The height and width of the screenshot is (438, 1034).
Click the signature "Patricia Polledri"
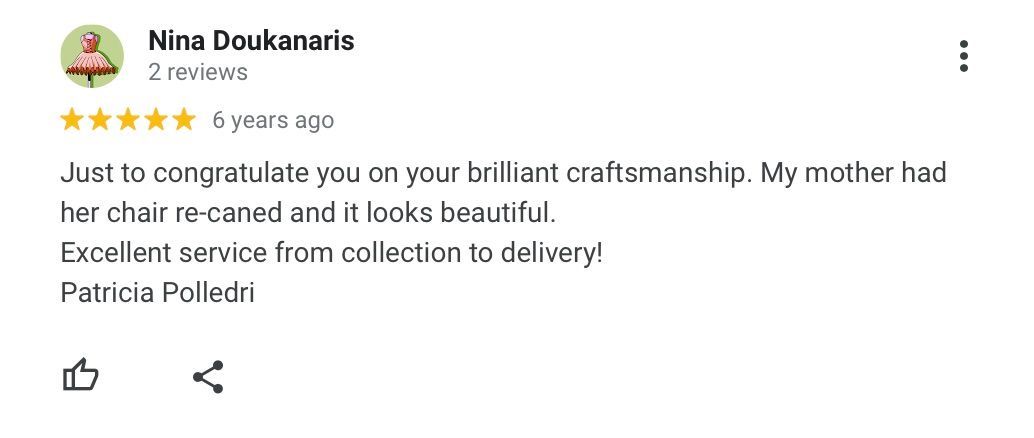(158, 293)
